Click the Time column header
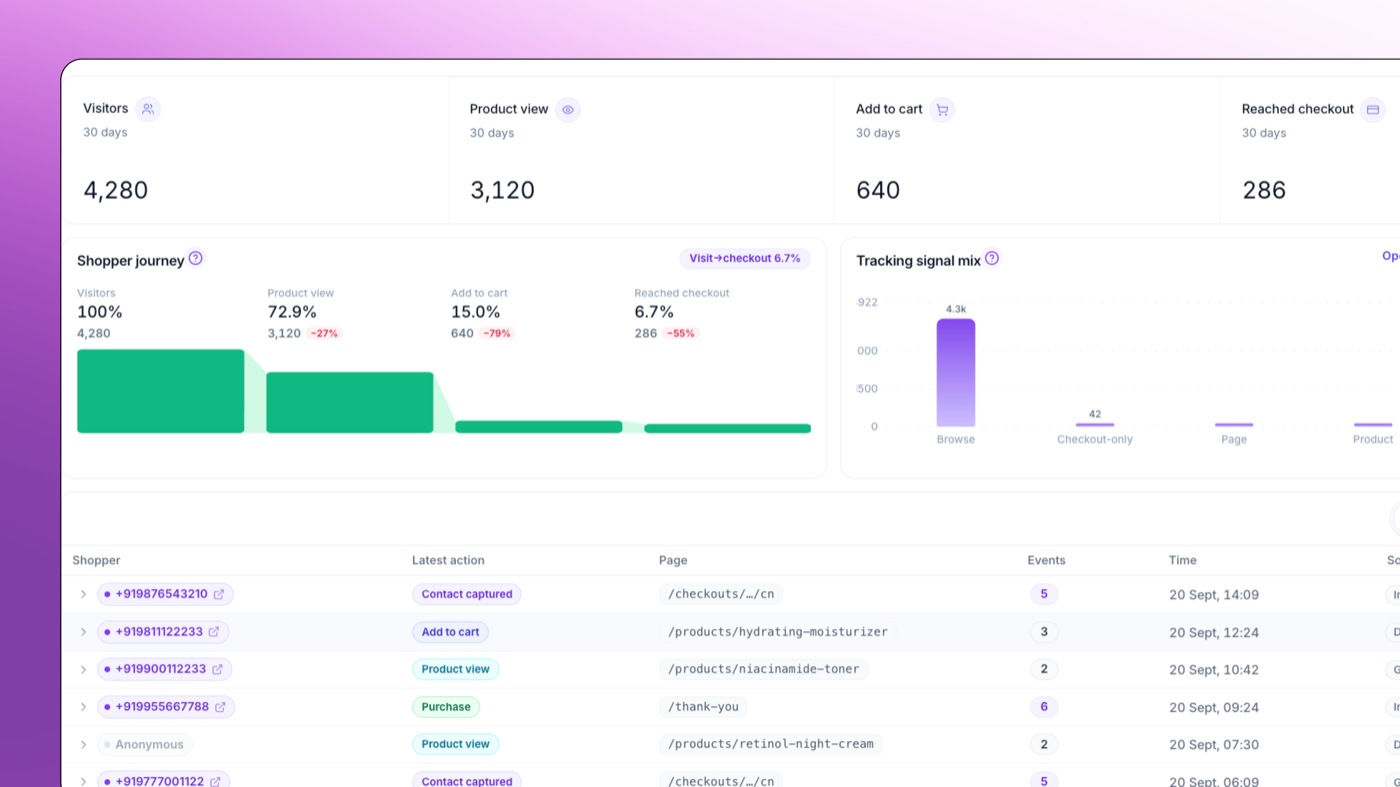This screenshot has height=787, width=1400. [1183, 560]
